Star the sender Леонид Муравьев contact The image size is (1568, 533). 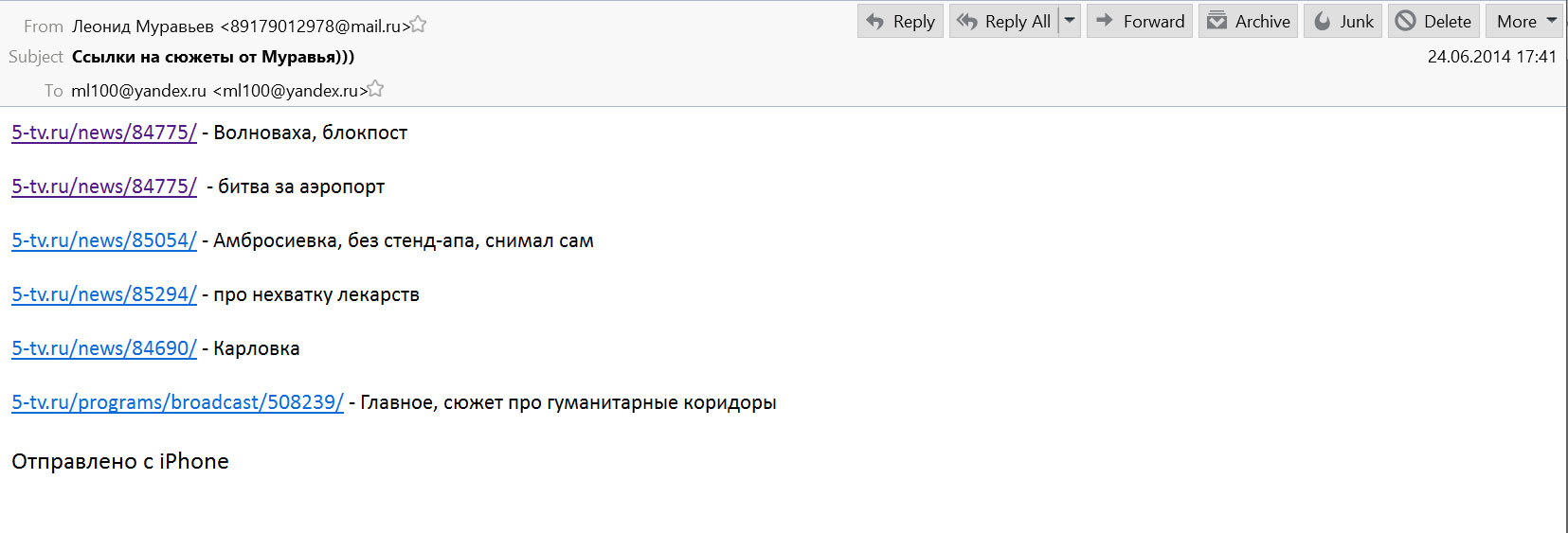pyautogui.click(x=418, y=26)
